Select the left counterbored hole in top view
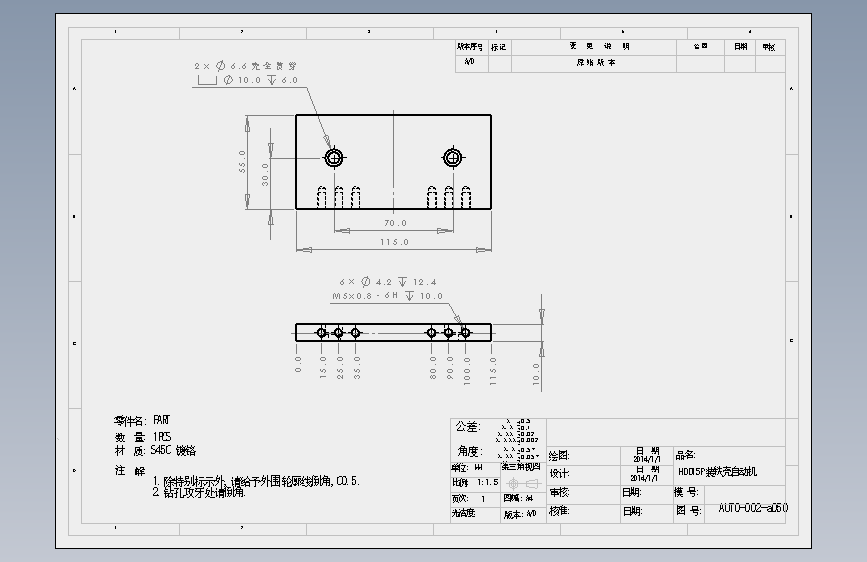This screenshot has height=562, width=867. coord(333,158)
